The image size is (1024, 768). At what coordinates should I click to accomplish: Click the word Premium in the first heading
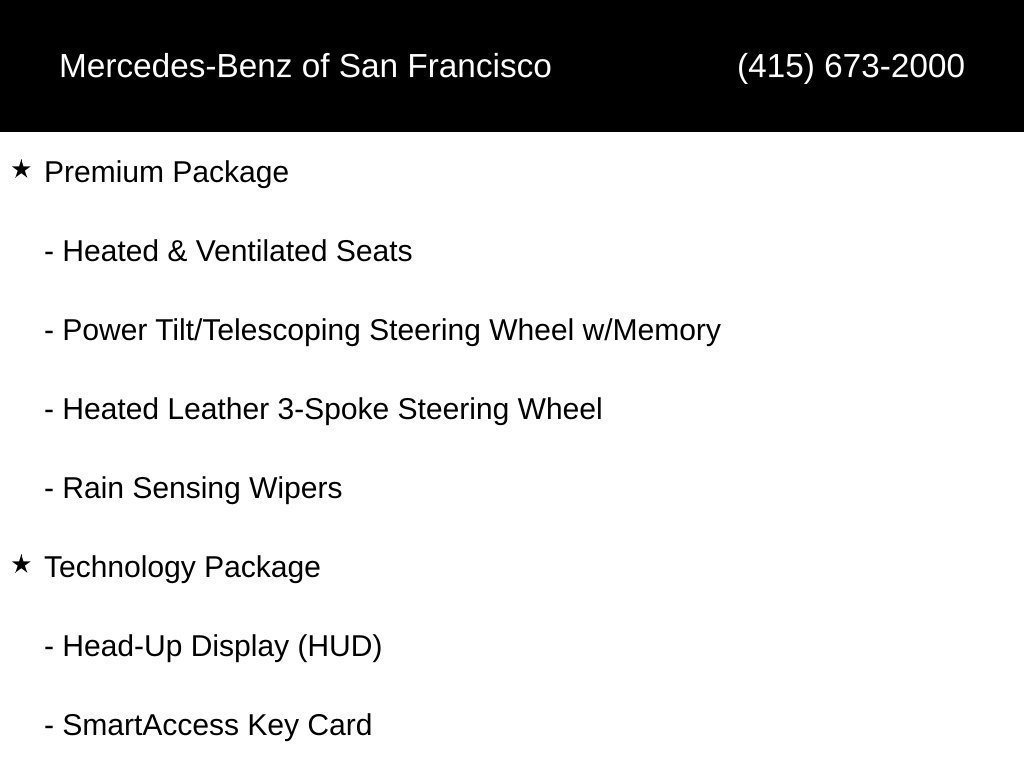point(104,172)
